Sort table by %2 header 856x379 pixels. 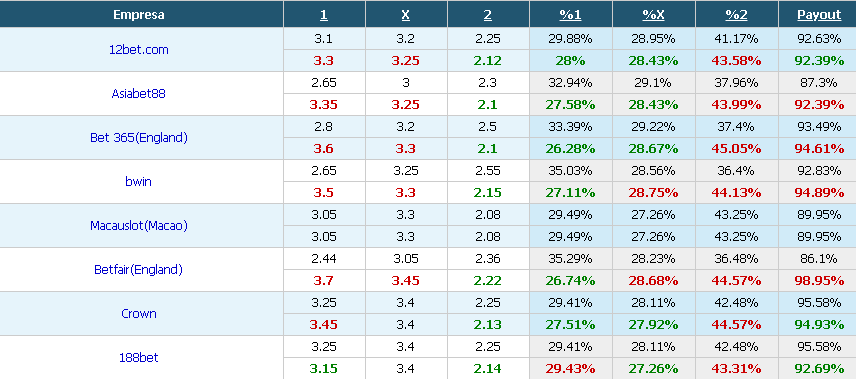pyautogui.click(x=736, y=15)
